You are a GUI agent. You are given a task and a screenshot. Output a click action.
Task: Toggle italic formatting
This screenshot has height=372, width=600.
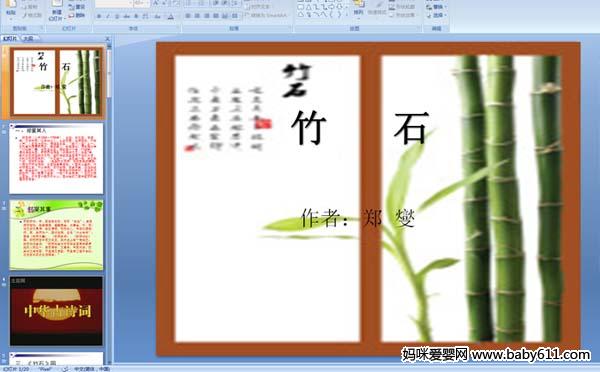(x=108, y=16)
